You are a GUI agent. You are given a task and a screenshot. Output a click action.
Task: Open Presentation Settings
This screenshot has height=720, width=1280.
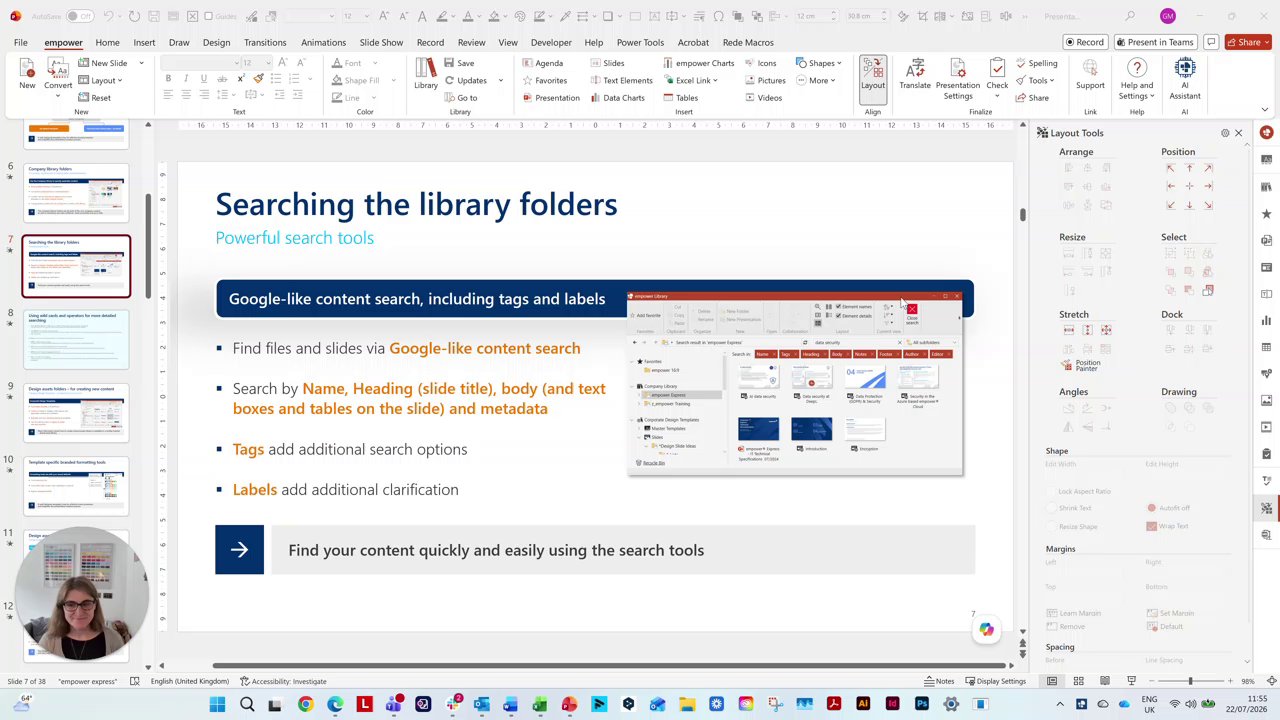[x=957, y=77]
